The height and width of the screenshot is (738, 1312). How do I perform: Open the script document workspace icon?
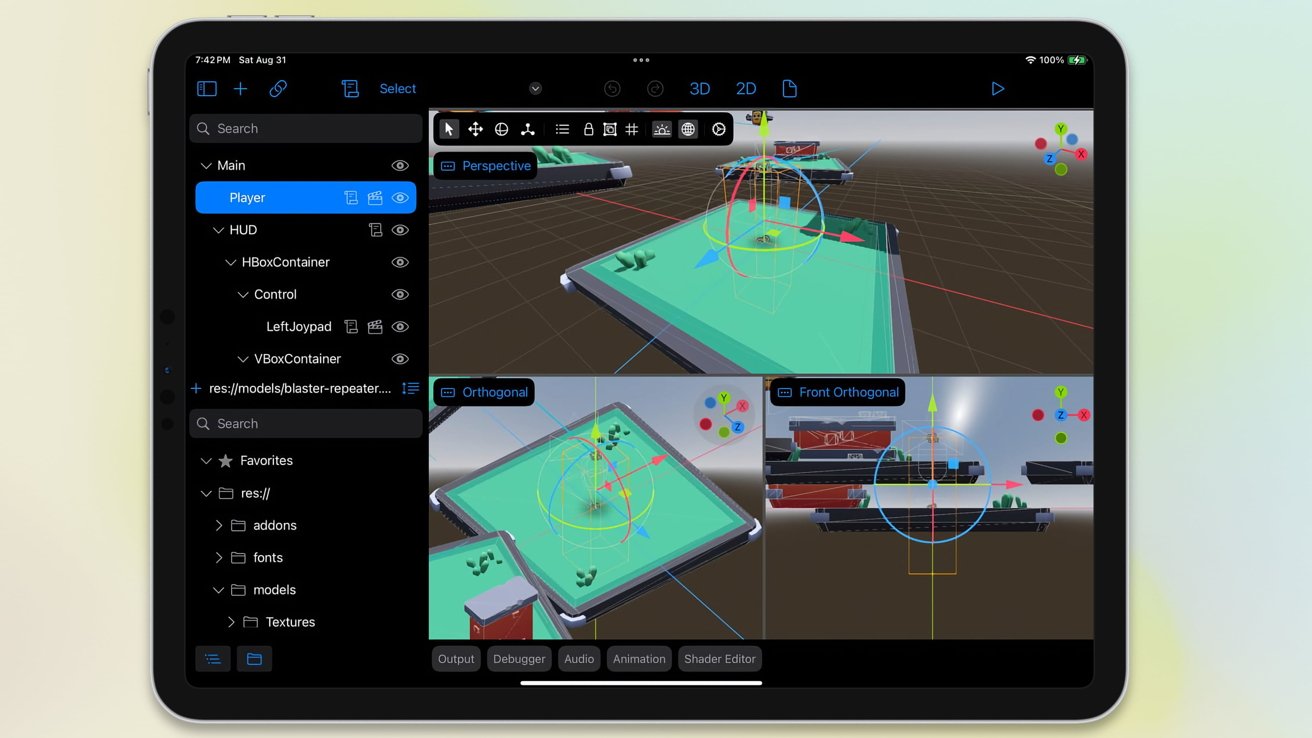pos(789,89)
